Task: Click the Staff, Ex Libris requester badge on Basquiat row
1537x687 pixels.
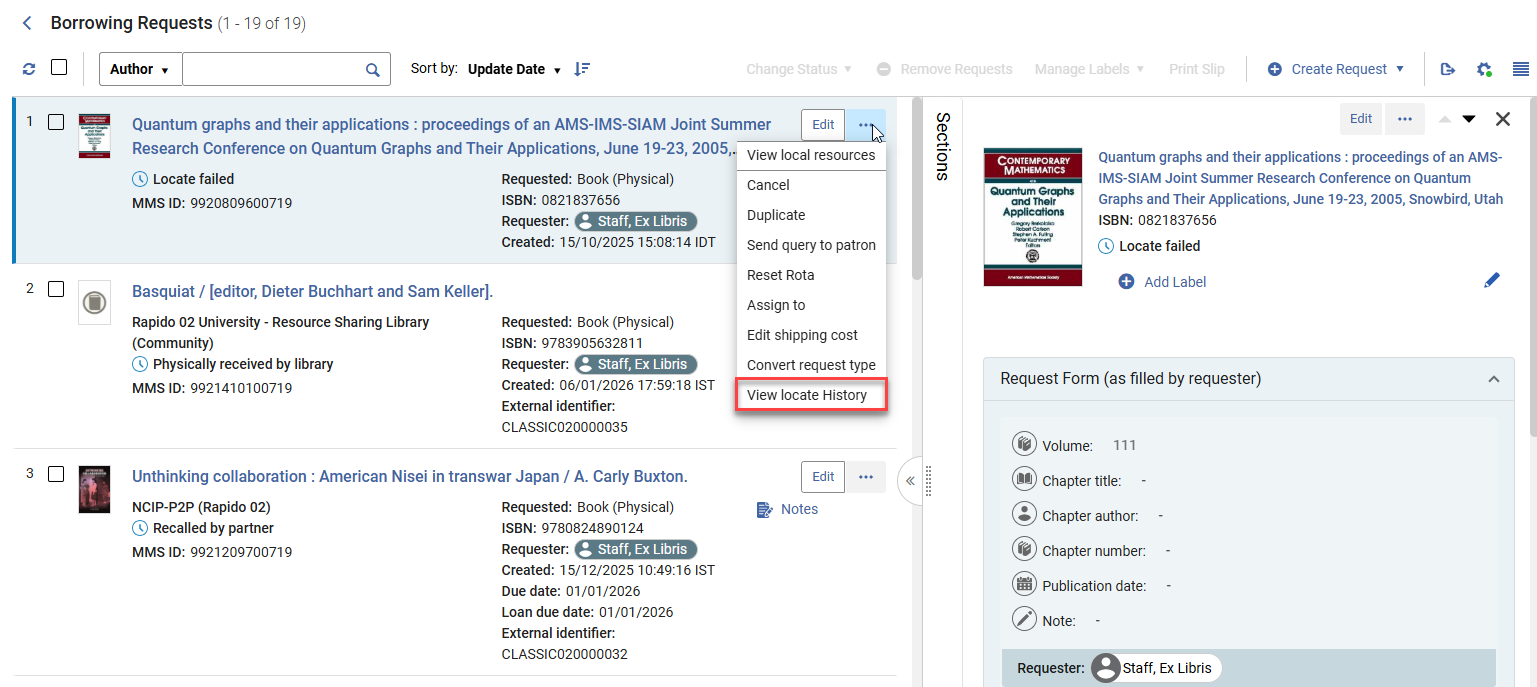Action: (x=636, y=364)
